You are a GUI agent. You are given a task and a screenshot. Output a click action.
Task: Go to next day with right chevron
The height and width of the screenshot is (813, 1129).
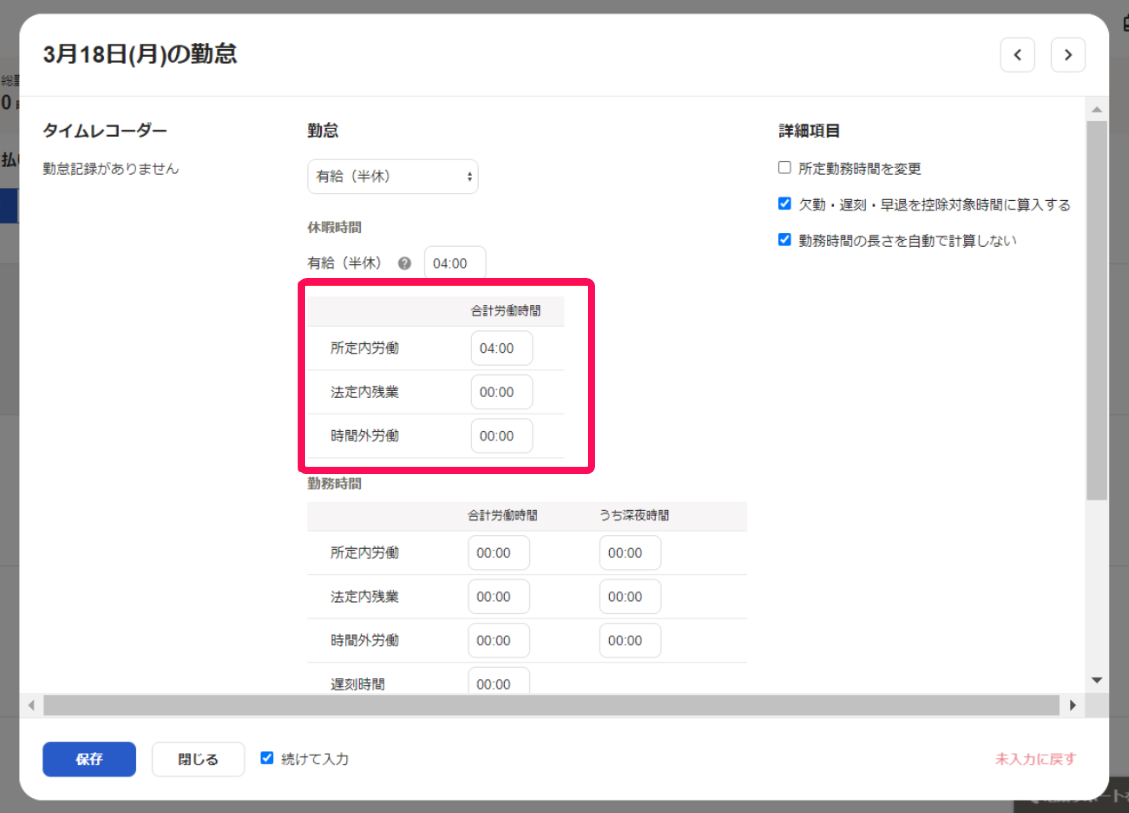tap(1068, 55)
